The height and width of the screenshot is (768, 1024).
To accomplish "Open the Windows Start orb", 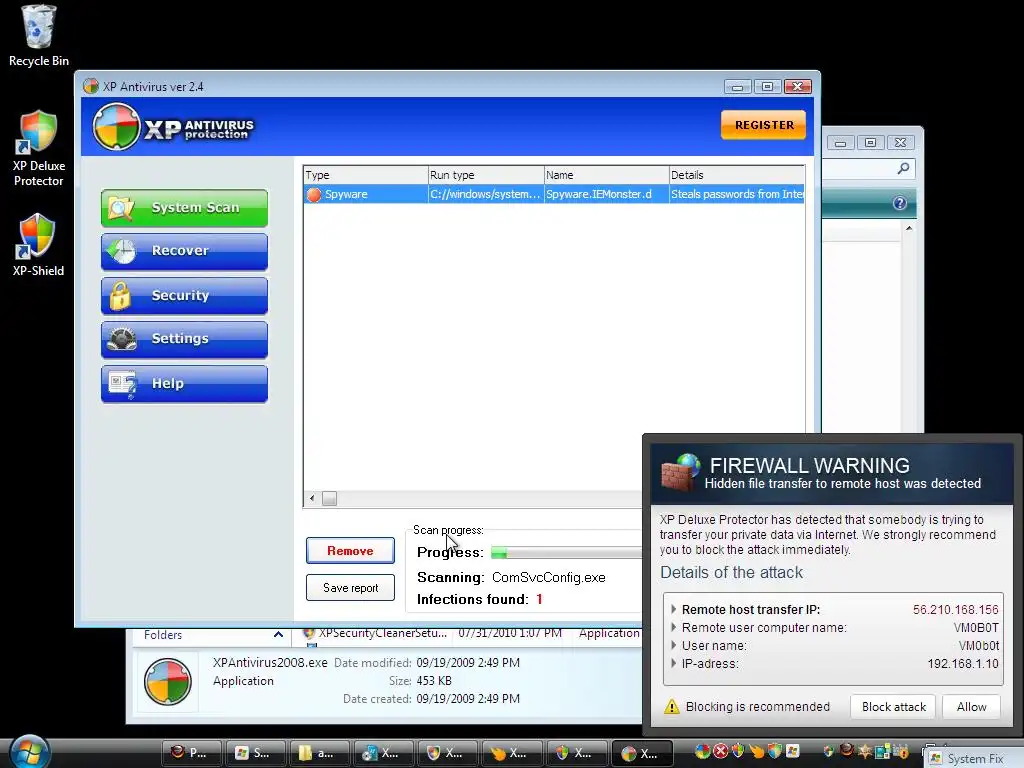I will pyautogui.click(x=29, y=752).
